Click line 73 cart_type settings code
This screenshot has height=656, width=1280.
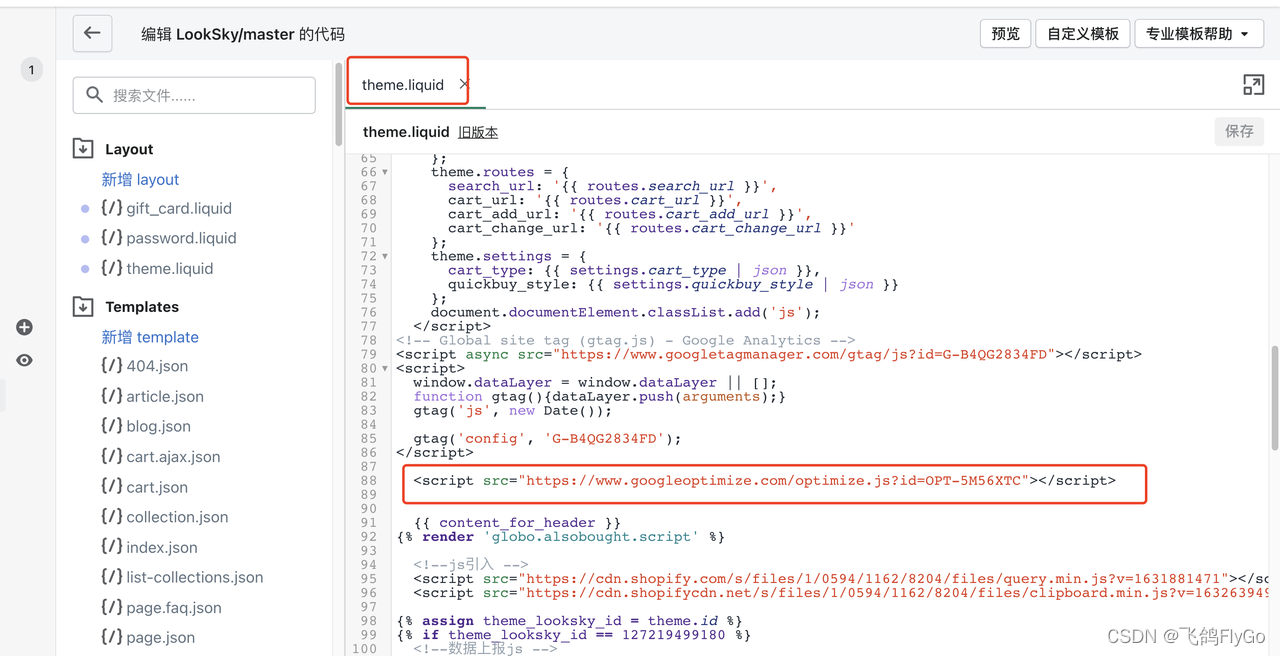click(634, 270)
